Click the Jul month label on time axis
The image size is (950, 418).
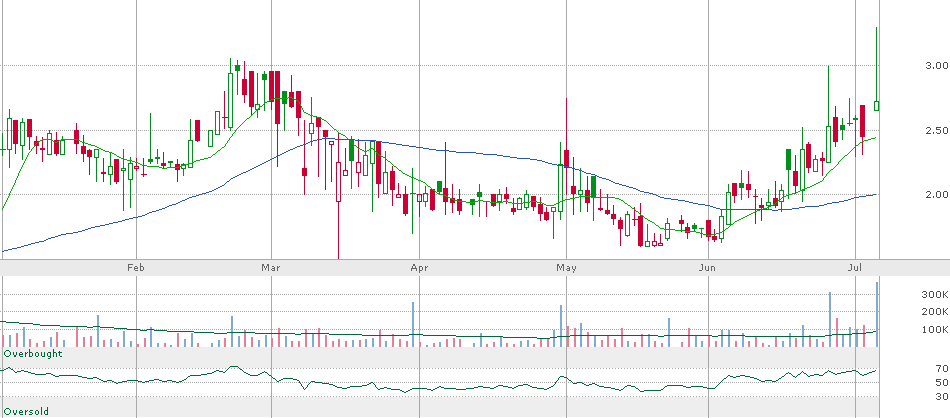(855, 267)
